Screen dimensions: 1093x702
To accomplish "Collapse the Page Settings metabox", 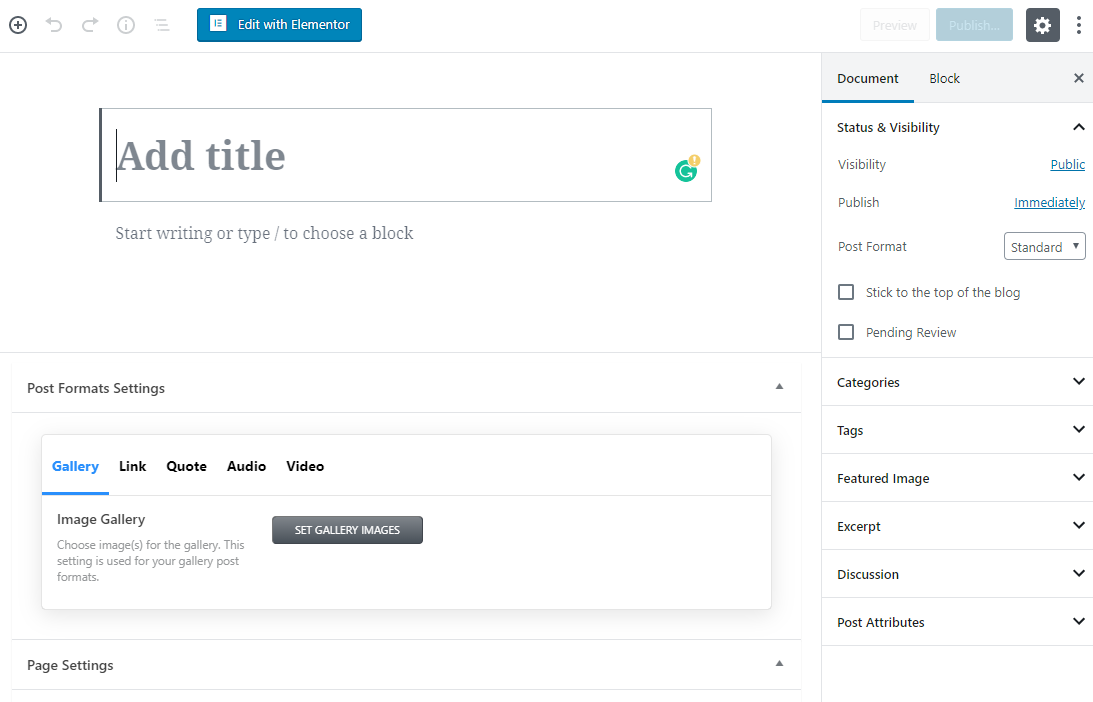I will pos(779,664).
